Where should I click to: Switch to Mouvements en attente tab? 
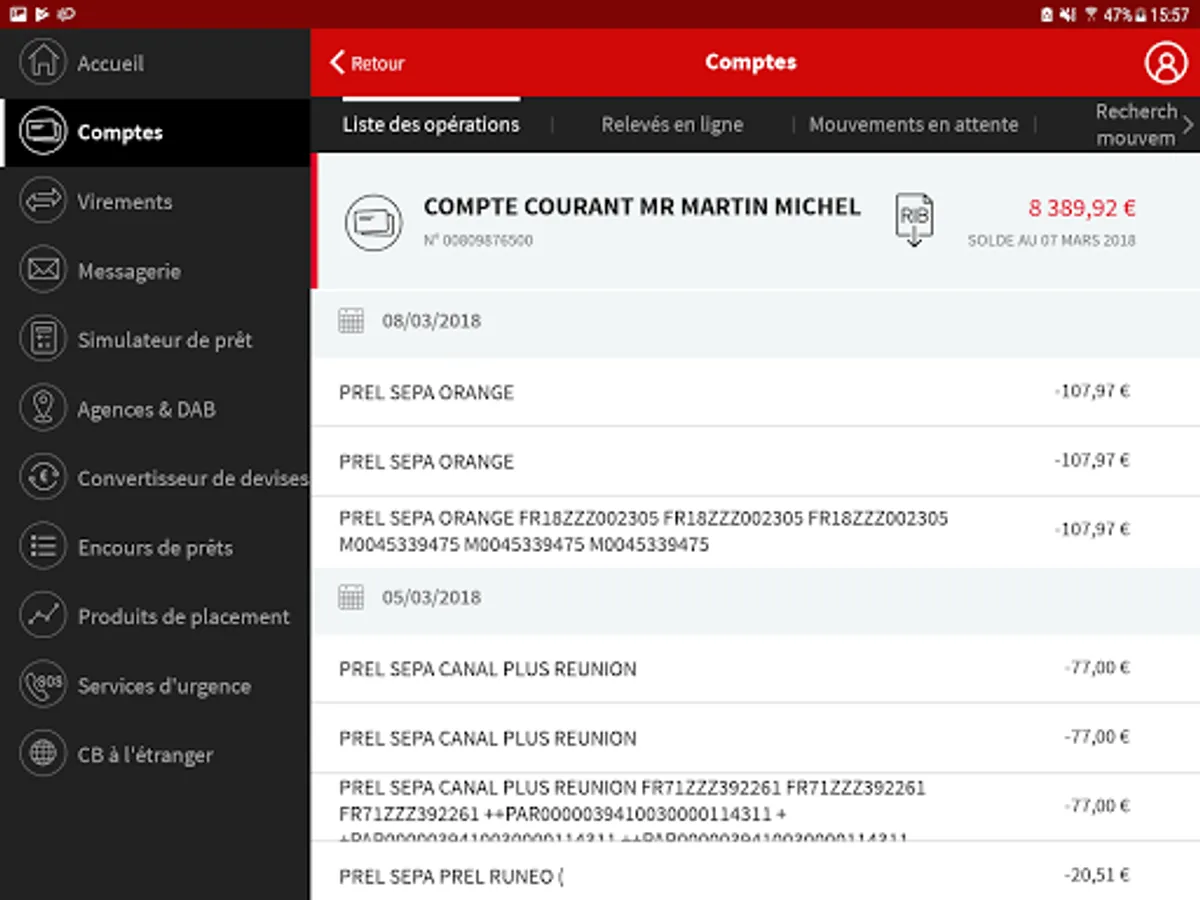click(x=913, y=125)
